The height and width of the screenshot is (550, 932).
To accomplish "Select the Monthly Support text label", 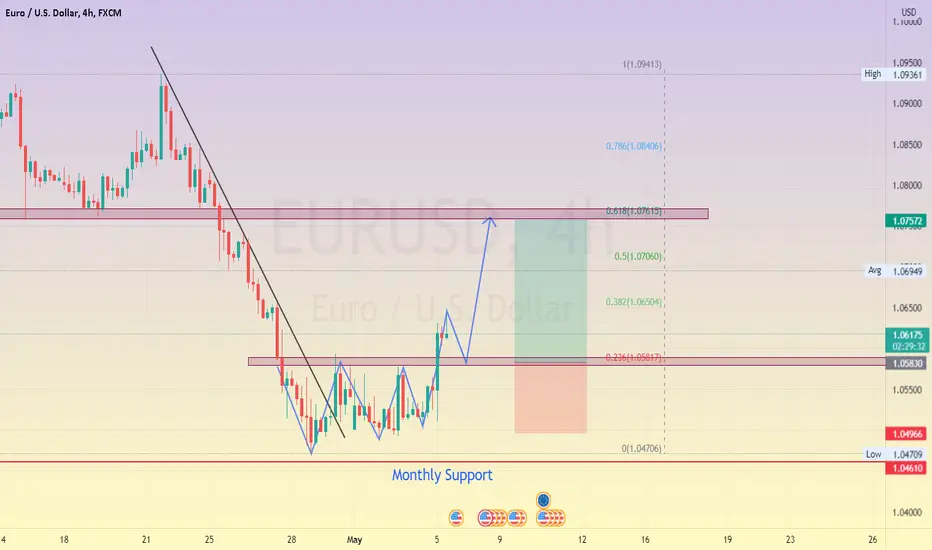I will (442, 475).
